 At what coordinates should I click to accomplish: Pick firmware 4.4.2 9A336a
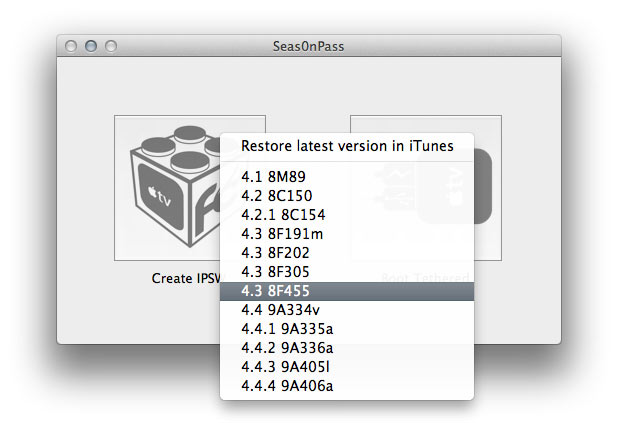pyautogui.click(x=347, y=348)
